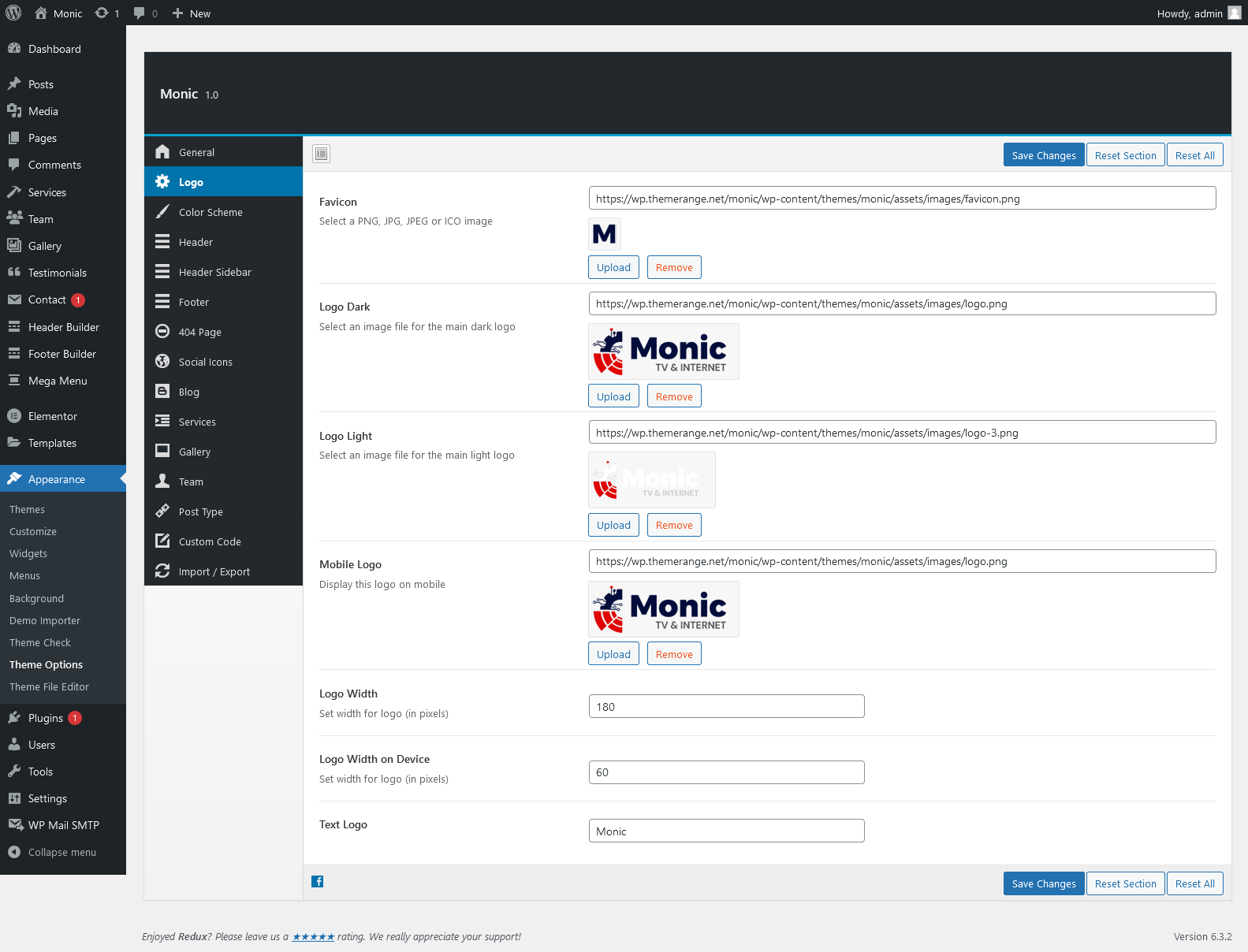This screenshot has height=952, width=1248.
Task: Open the updates icon in admin bar
Action: pos(102,13)
